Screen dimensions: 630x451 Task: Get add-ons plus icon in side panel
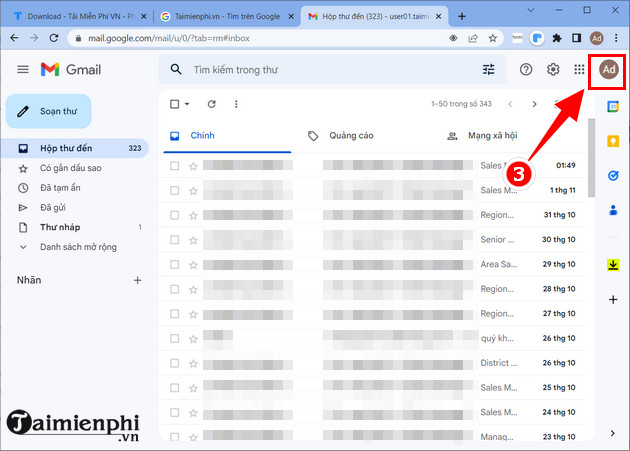(613, 299)
